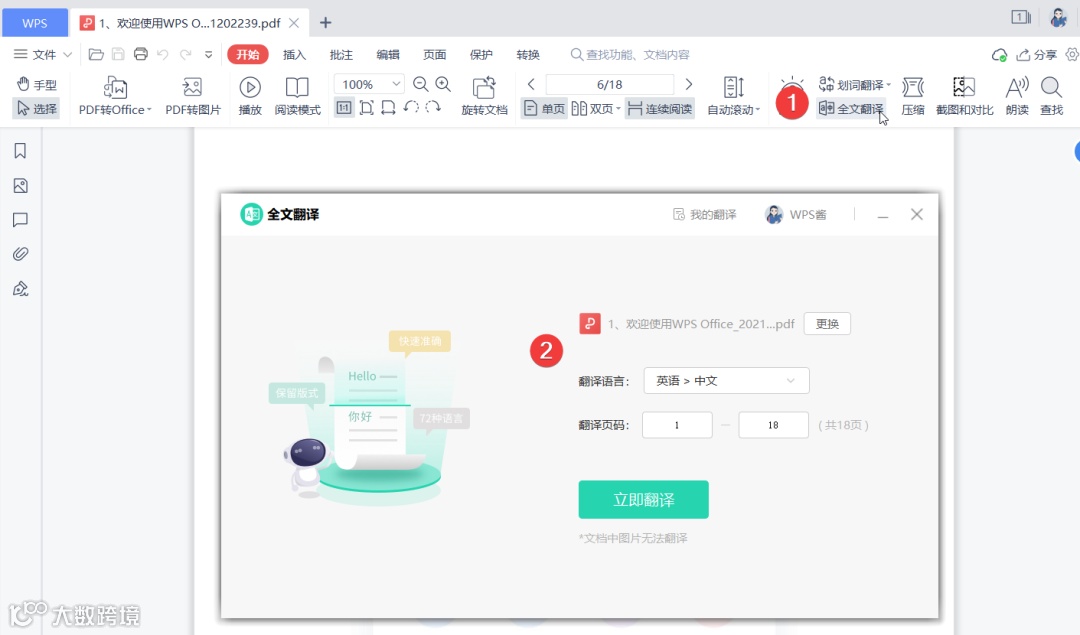Open signature panel in sidebar
Screen dimensions: 1080x635
click(x=20, y=289)
